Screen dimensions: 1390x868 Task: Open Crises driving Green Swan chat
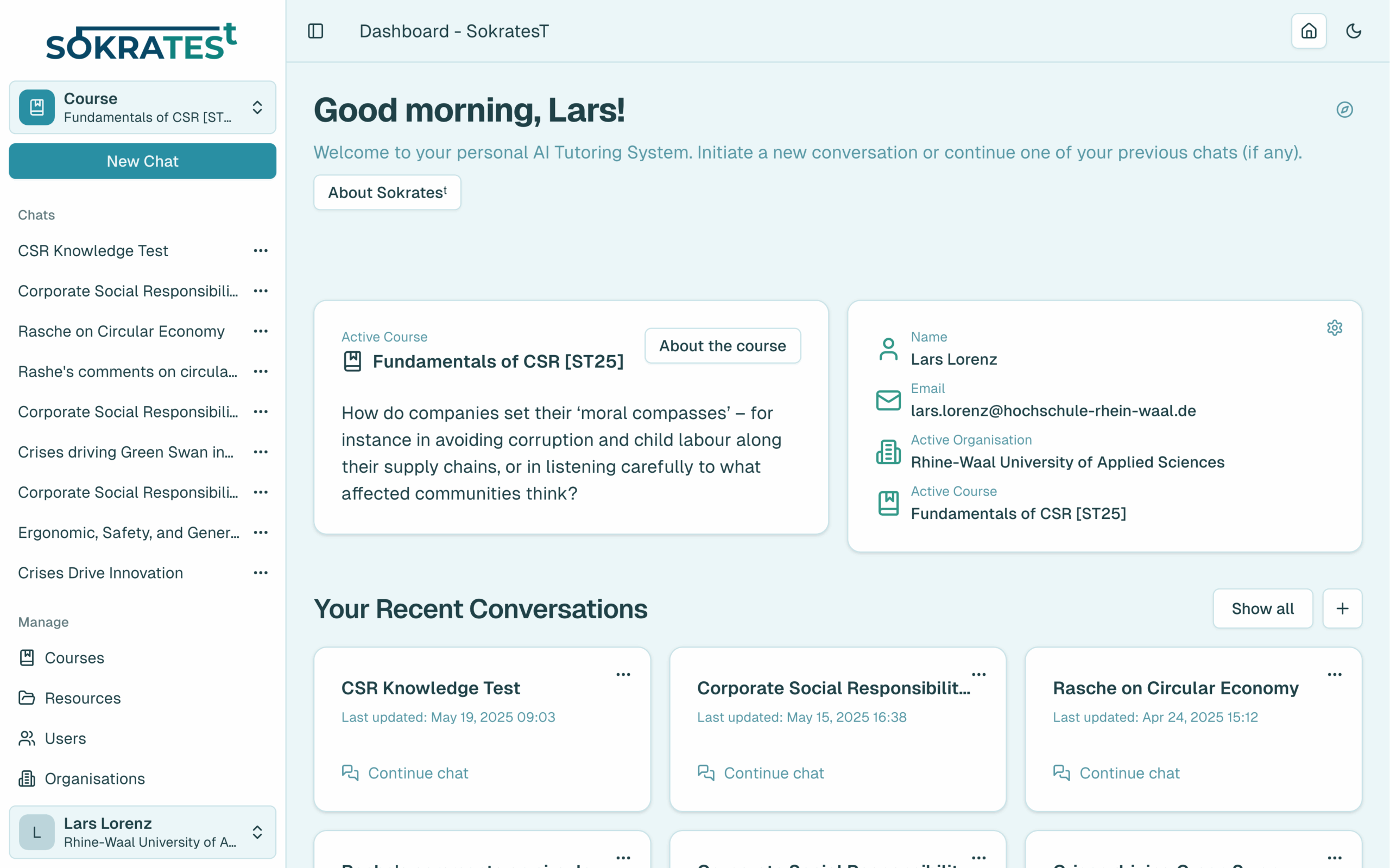126,452
